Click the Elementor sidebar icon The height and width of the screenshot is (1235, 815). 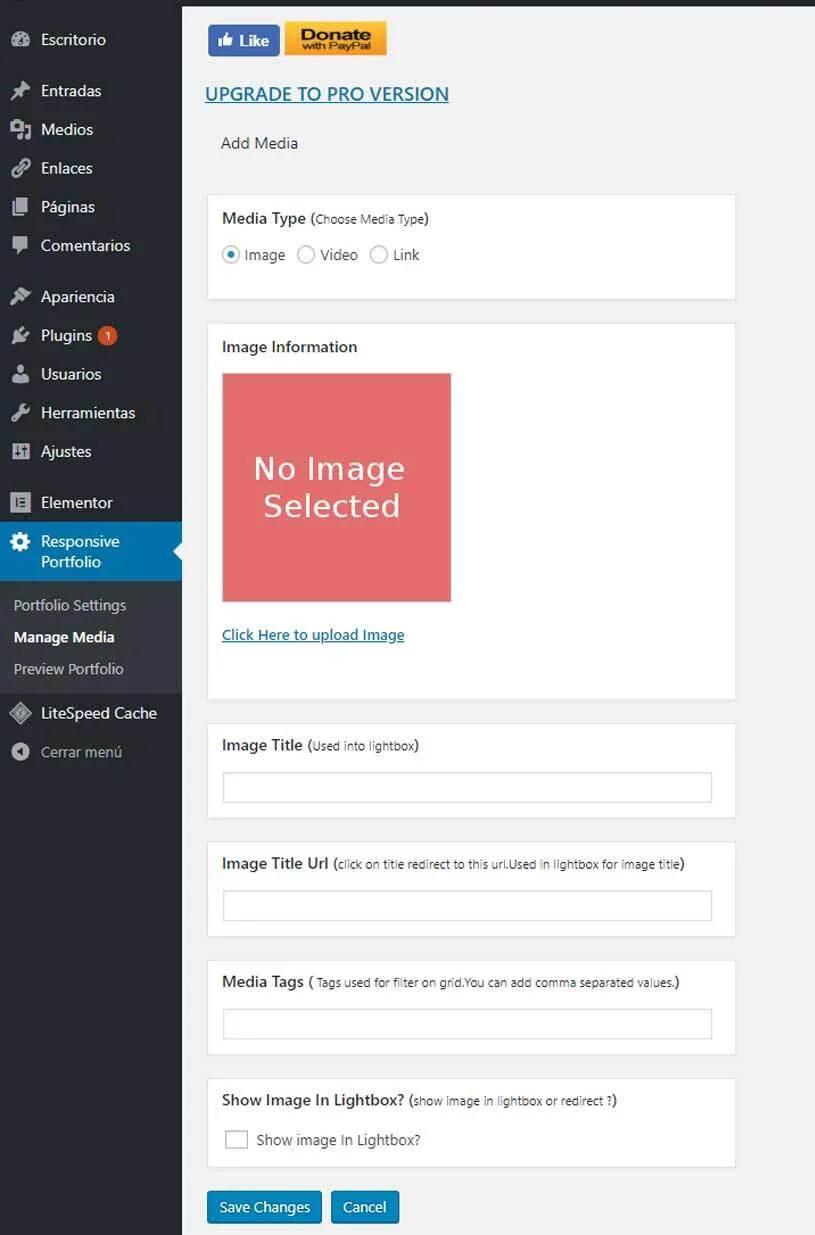(x=19, y=502)
